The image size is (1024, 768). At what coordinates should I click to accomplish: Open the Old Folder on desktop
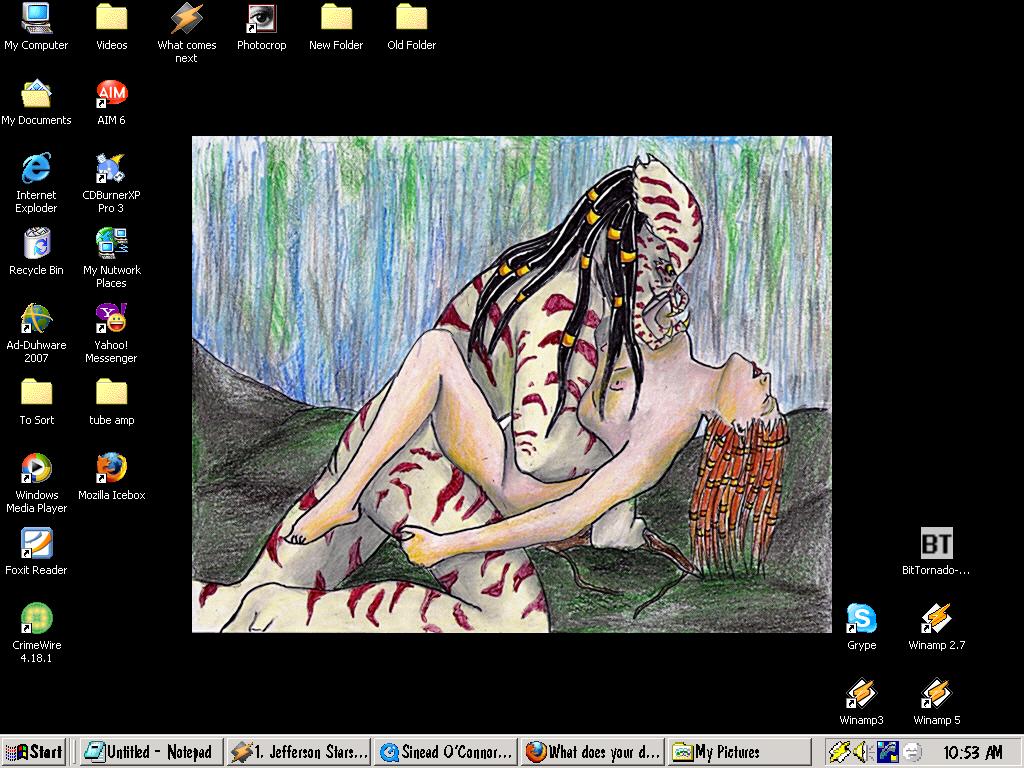[x=411, y=18]
